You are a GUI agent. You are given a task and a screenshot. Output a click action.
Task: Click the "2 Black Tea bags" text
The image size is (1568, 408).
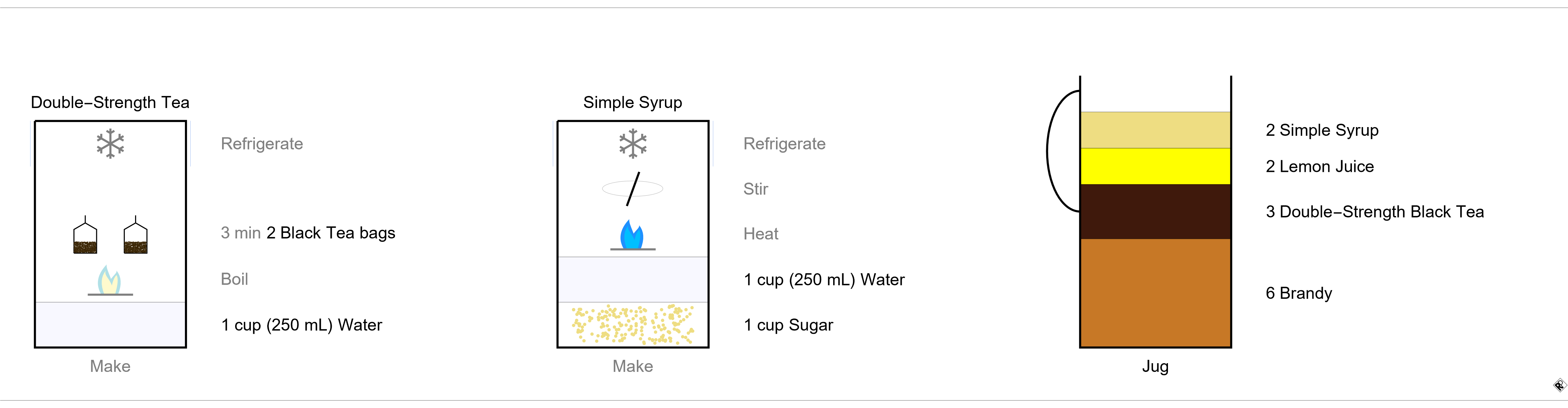coord(330,233)
